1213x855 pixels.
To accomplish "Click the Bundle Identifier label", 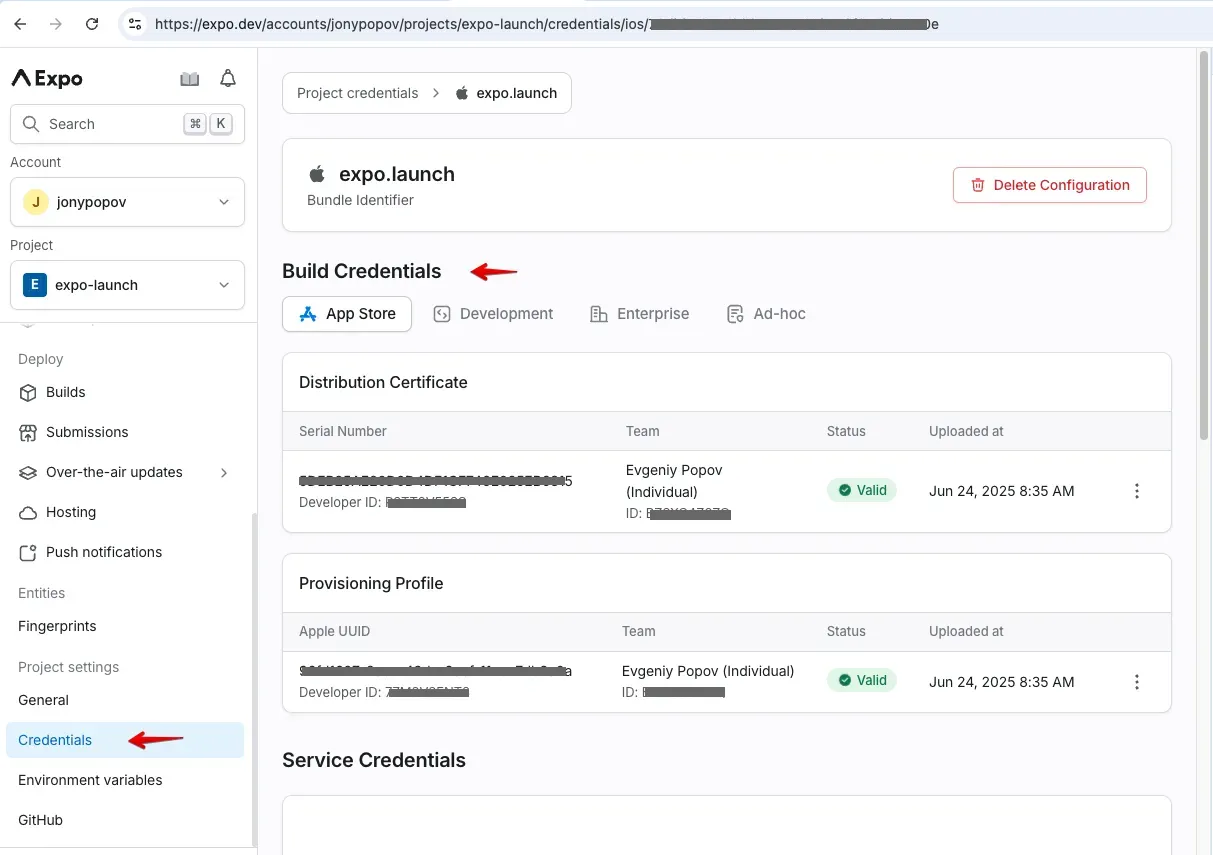I will [360, 200].
